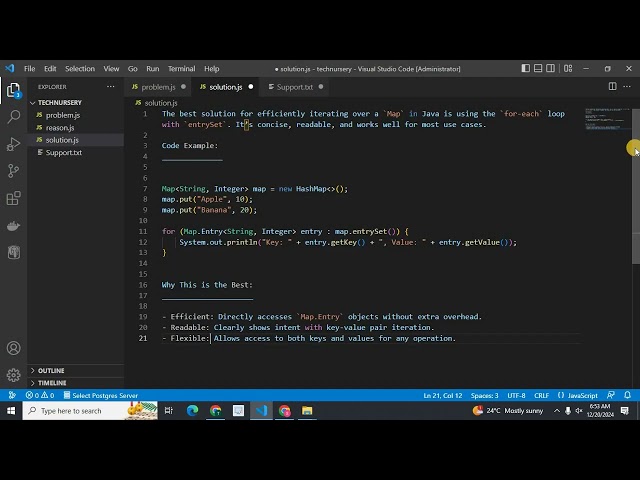Click Select Postgres Server in status bar
Screen dimensions: 640x480
[100, 395]
